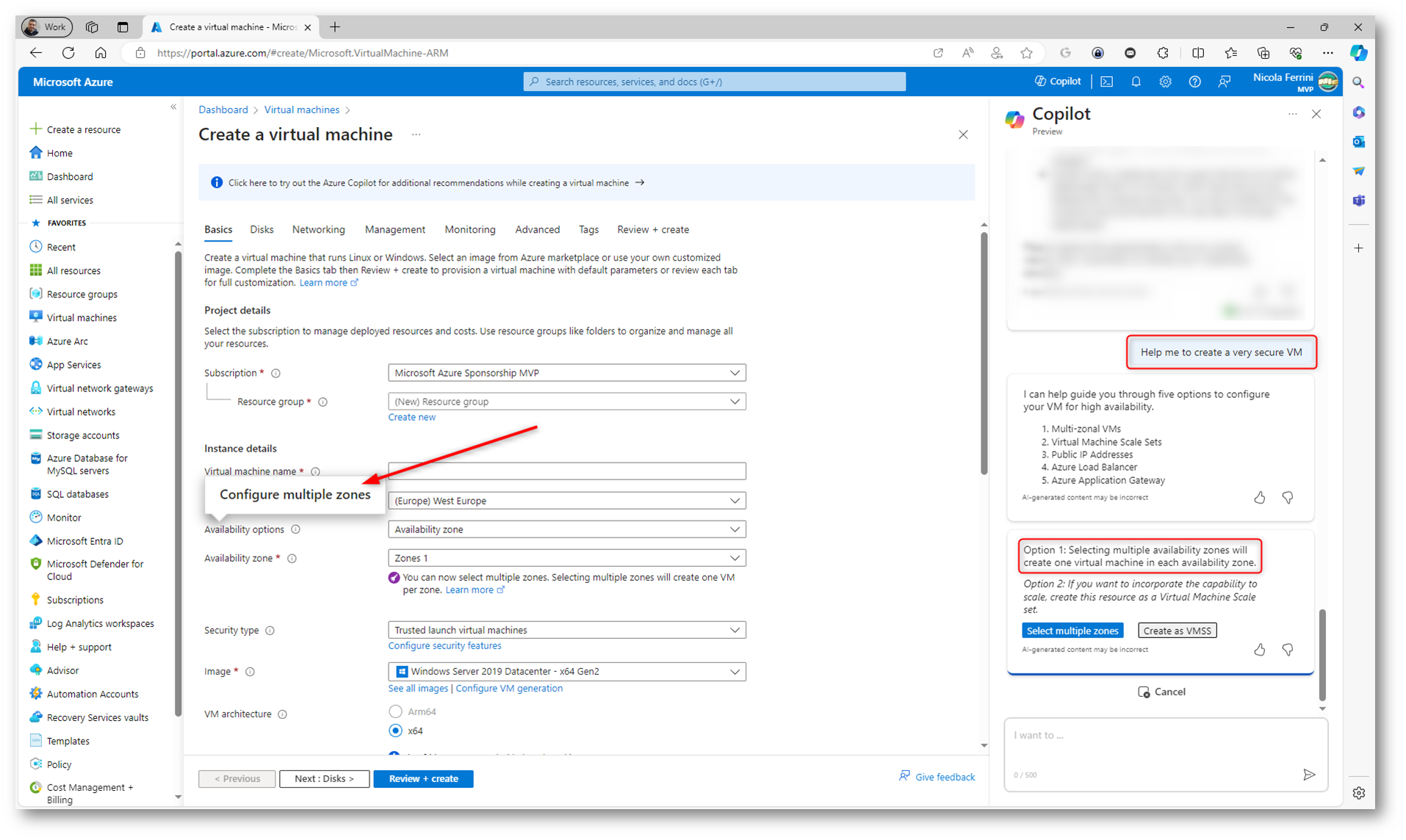Image resolution: width=1406 pixels, height=840 pixels.
Task: Click Select multiple zones in Copilot
Action: tap(1072, 631)
